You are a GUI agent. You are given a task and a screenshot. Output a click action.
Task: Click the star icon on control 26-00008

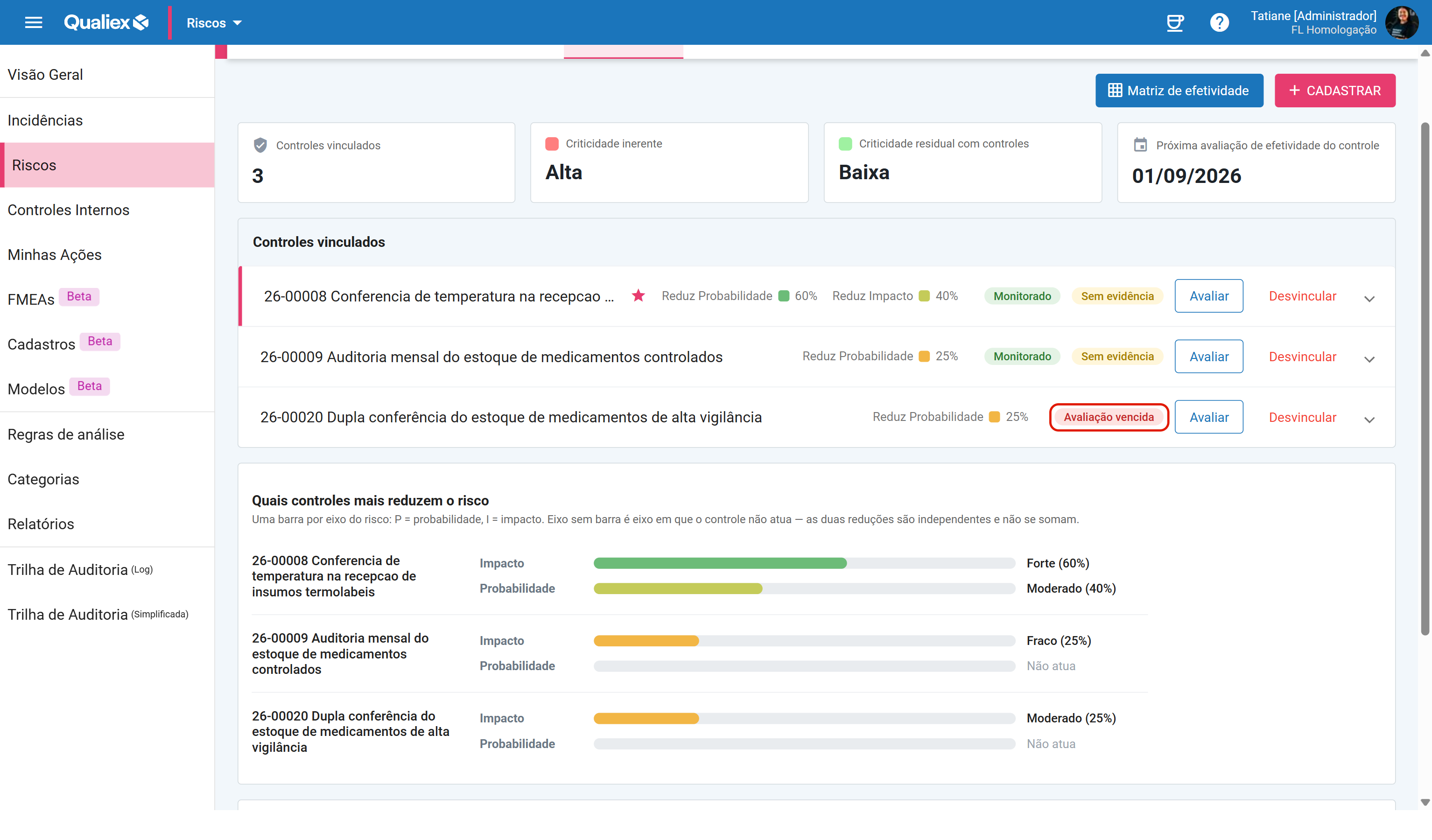pos(638,295)
